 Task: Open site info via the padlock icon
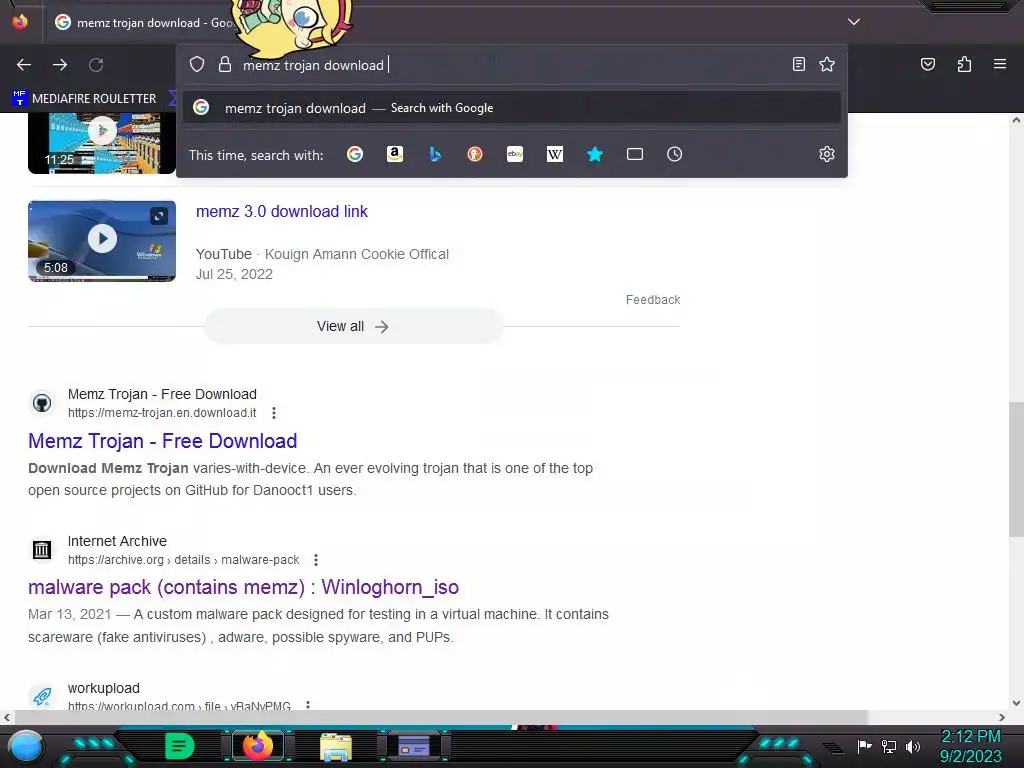[225, 64]
